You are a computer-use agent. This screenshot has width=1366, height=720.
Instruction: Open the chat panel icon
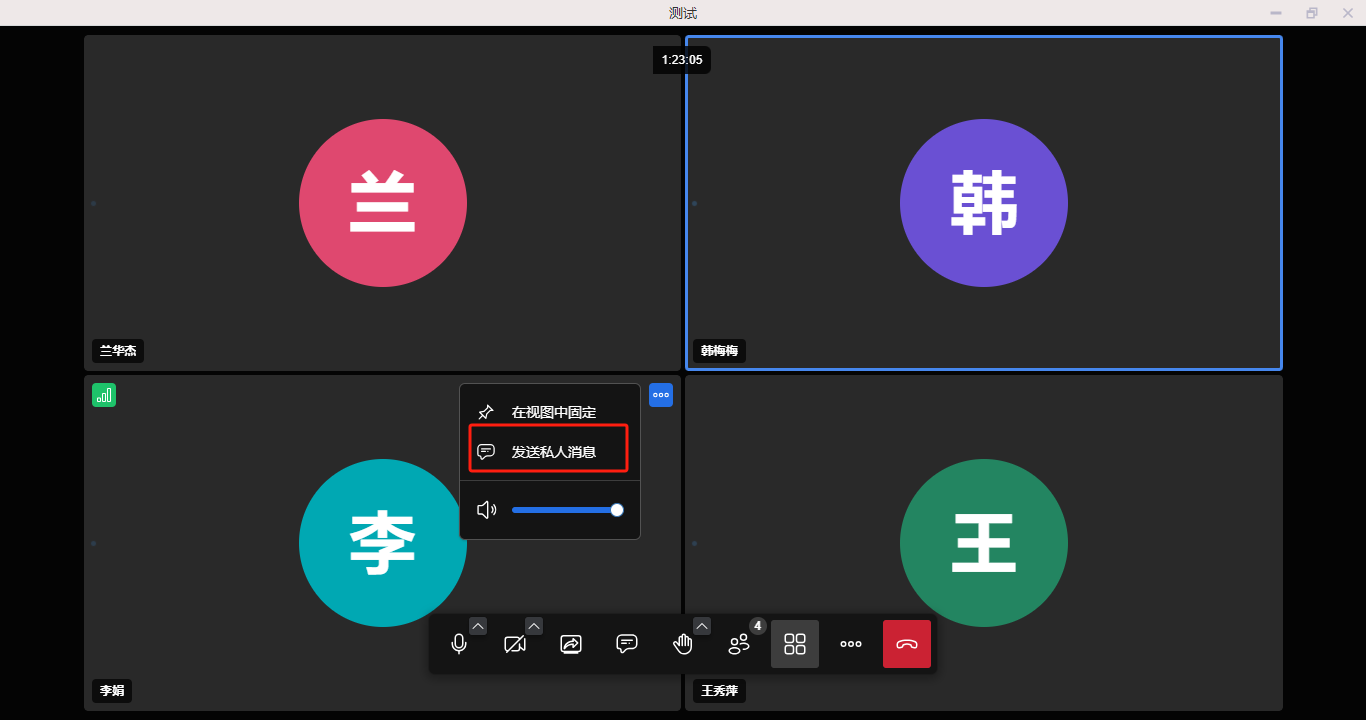coord(627,644)
